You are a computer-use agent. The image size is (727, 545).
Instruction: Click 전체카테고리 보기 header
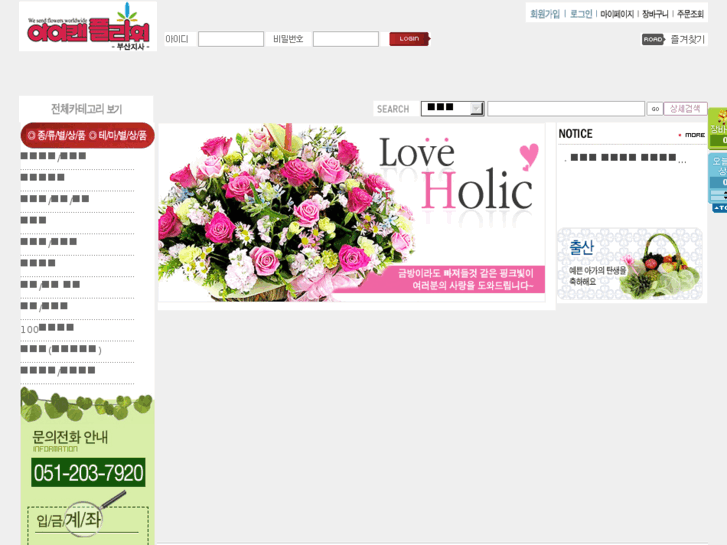86,109
